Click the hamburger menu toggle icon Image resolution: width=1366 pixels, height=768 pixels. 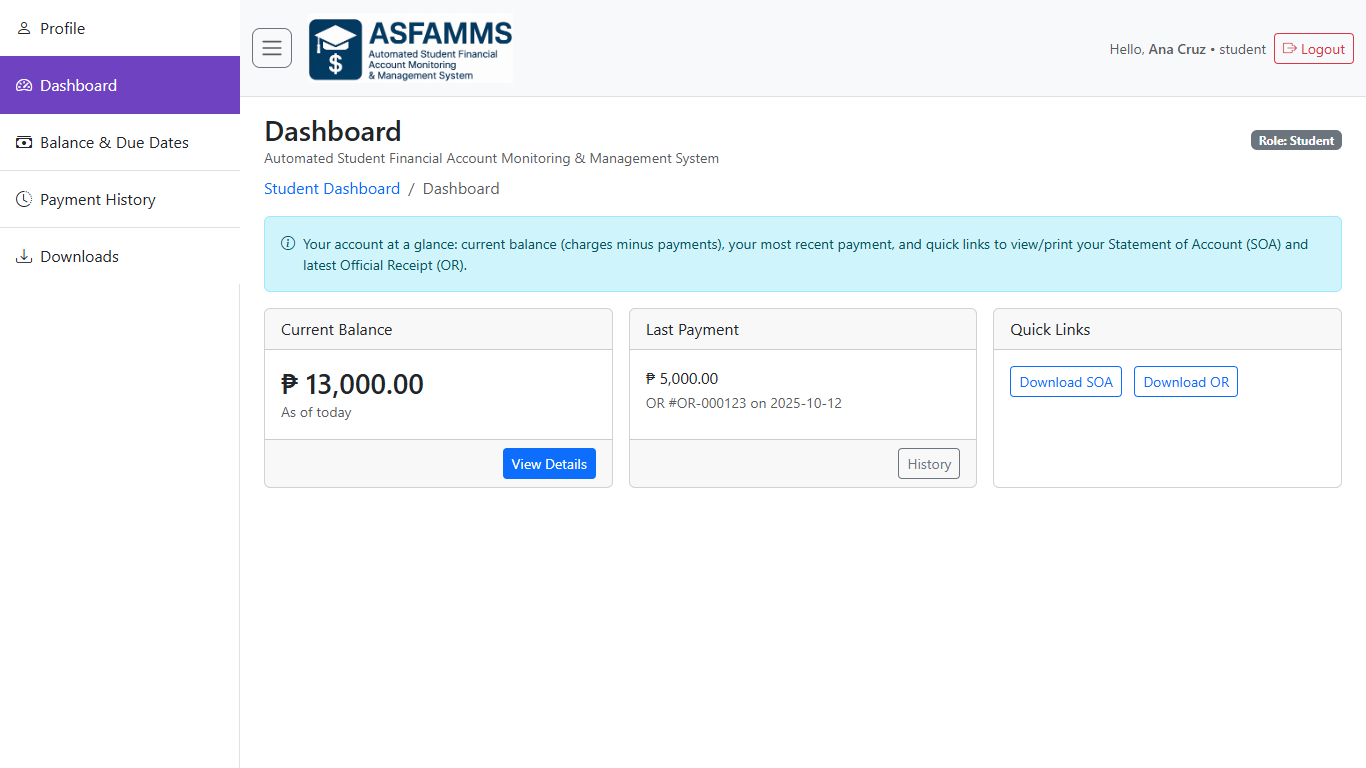(x=272, y=48)
